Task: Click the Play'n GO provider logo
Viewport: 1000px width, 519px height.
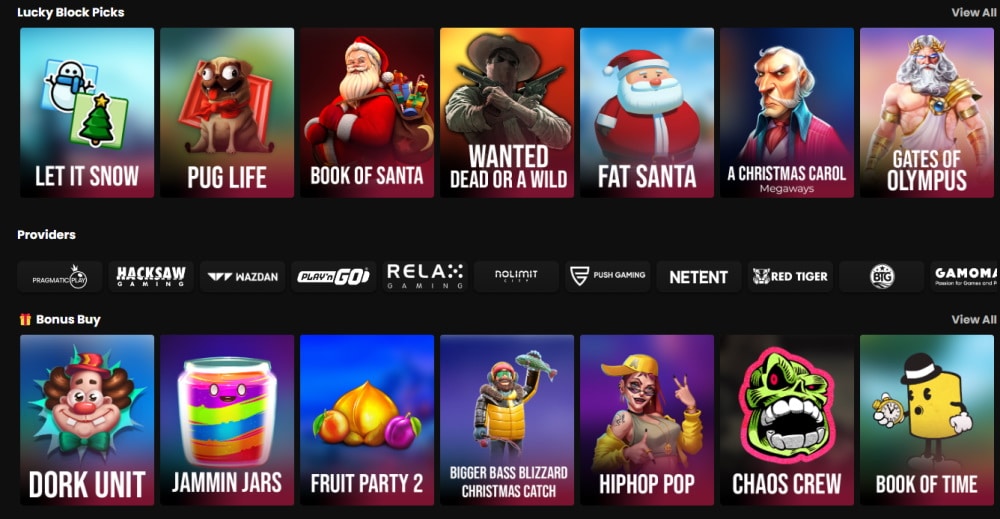Action: click(334, 277)
